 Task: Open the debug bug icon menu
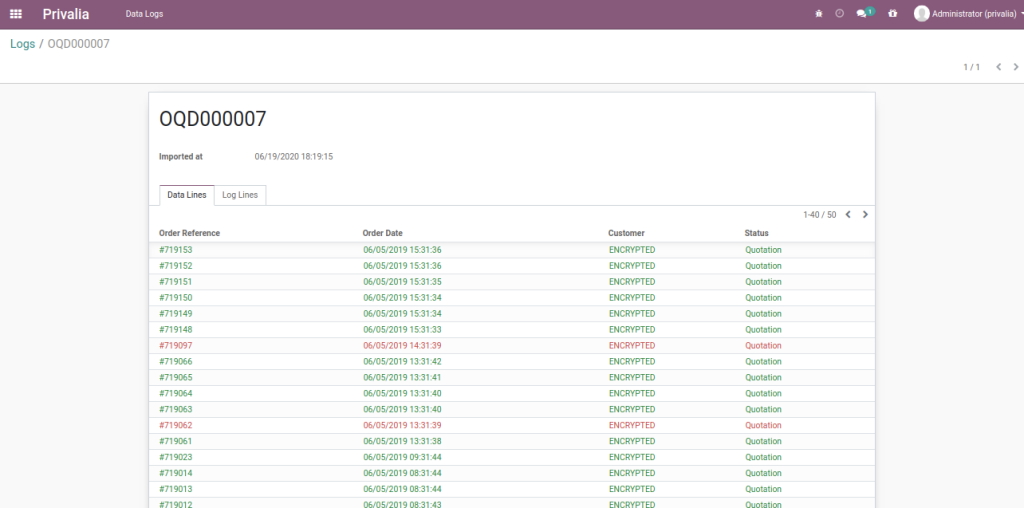[819, 14]
